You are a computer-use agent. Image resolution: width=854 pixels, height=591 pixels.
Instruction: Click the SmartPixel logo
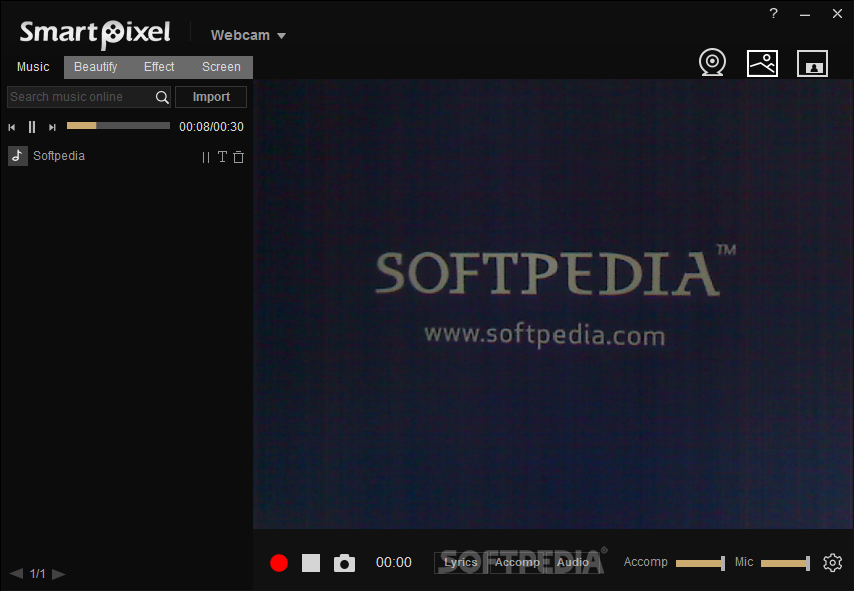[x=95, y=34]
